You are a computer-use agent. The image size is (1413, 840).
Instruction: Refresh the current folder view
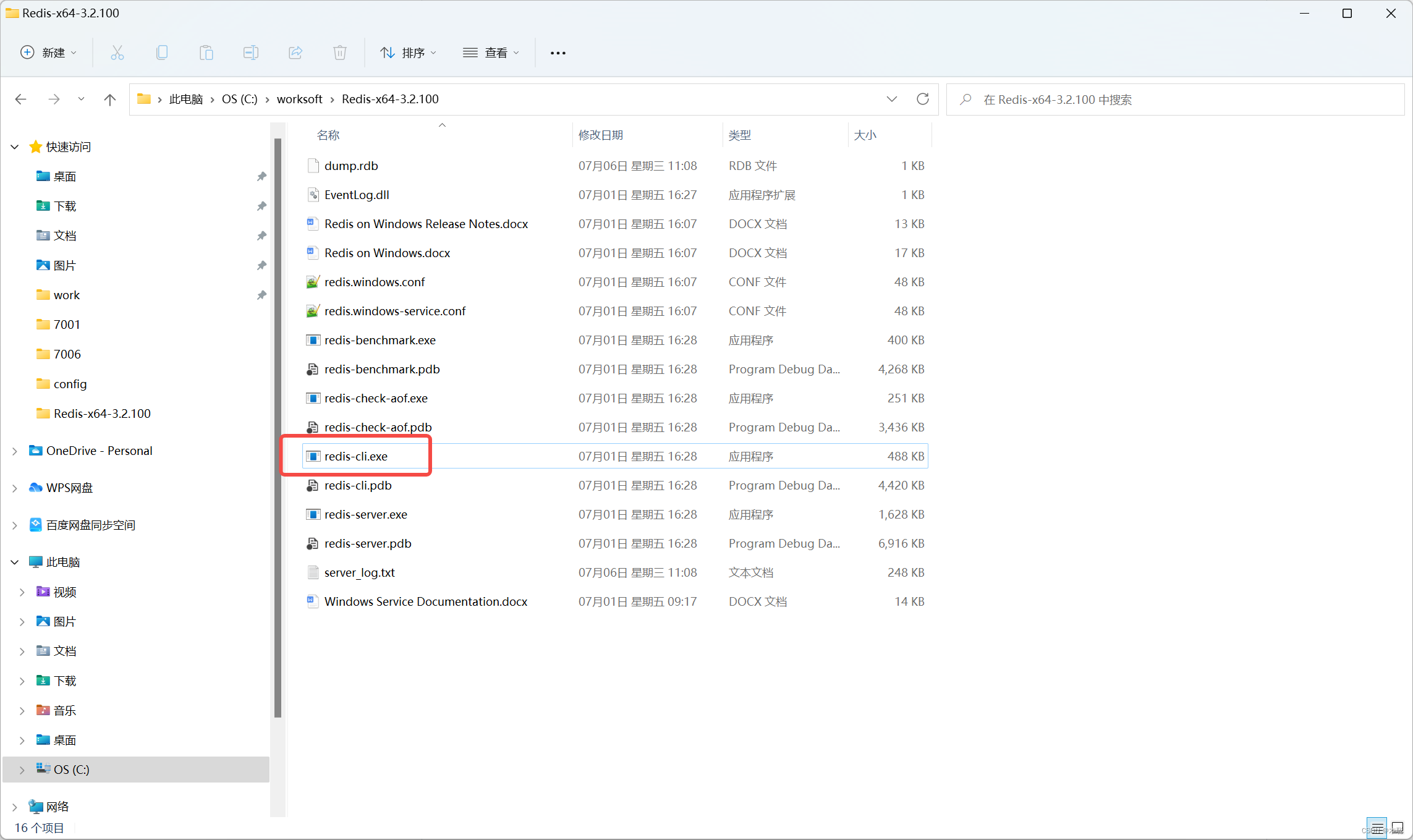tap(922, 99)
